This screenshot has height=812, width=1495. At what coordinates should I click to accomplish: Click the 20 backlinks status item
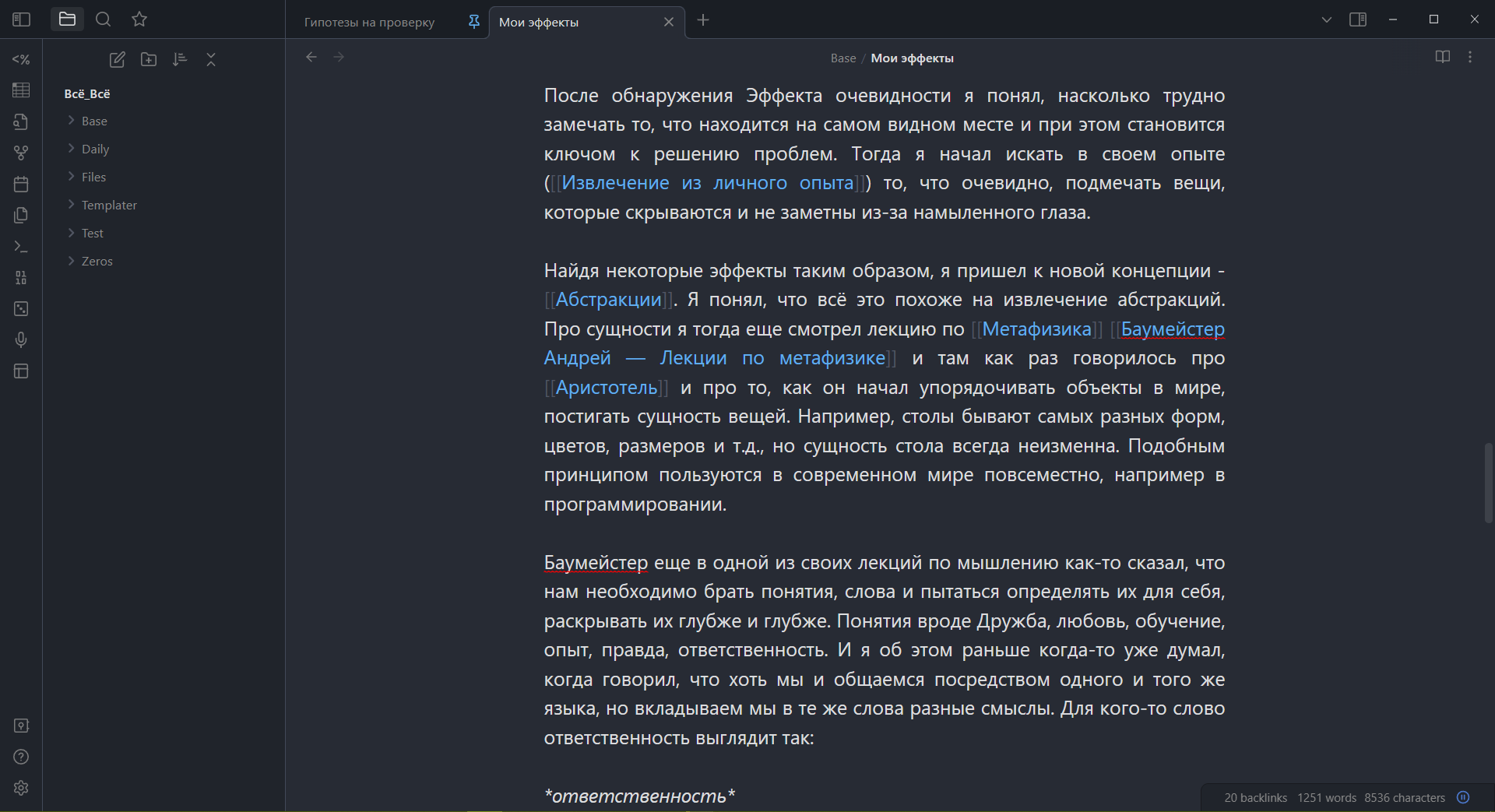1255,798
